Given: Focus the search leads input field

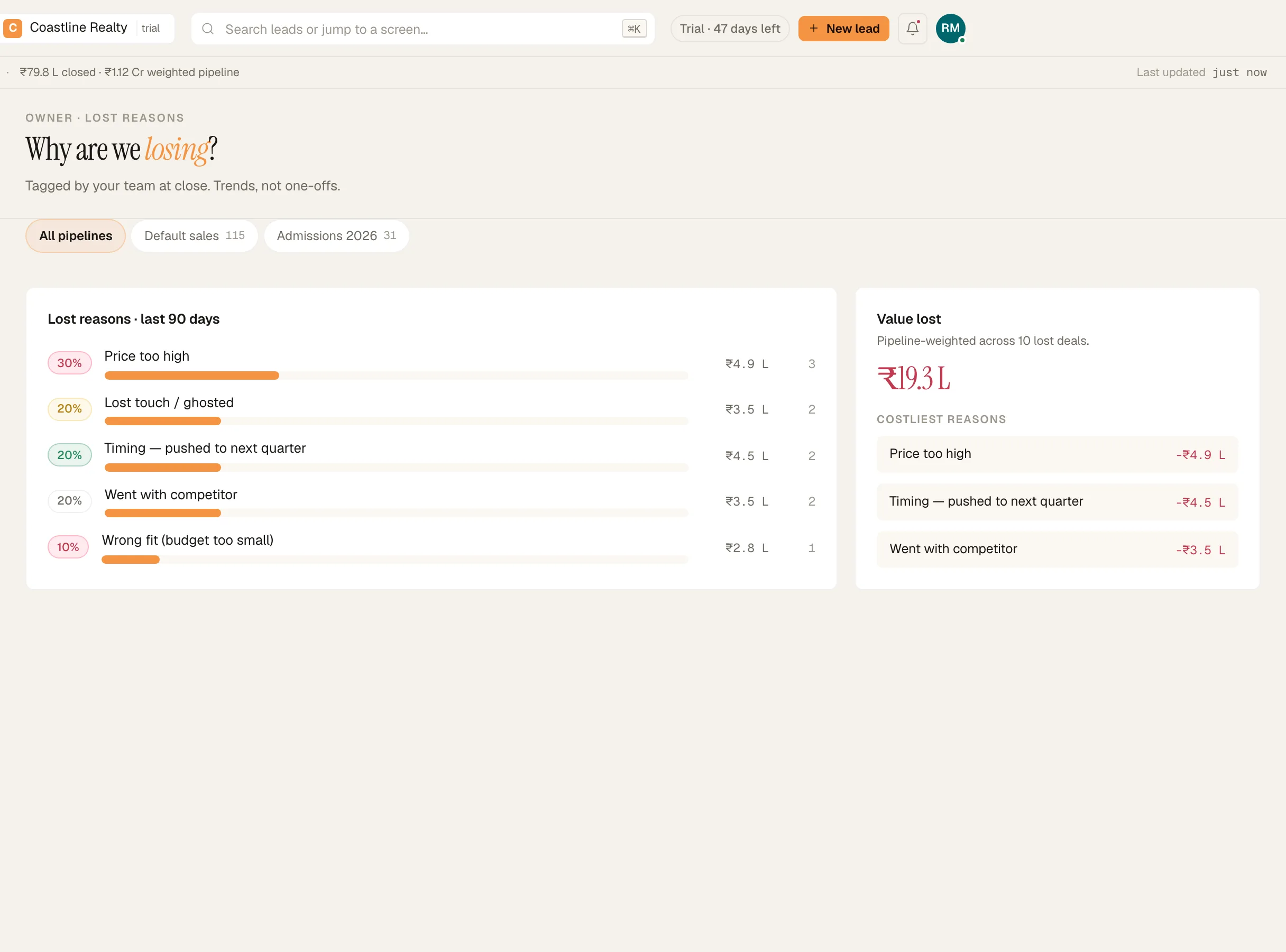Looking at the screenshot, I should [x=422, y=29].
